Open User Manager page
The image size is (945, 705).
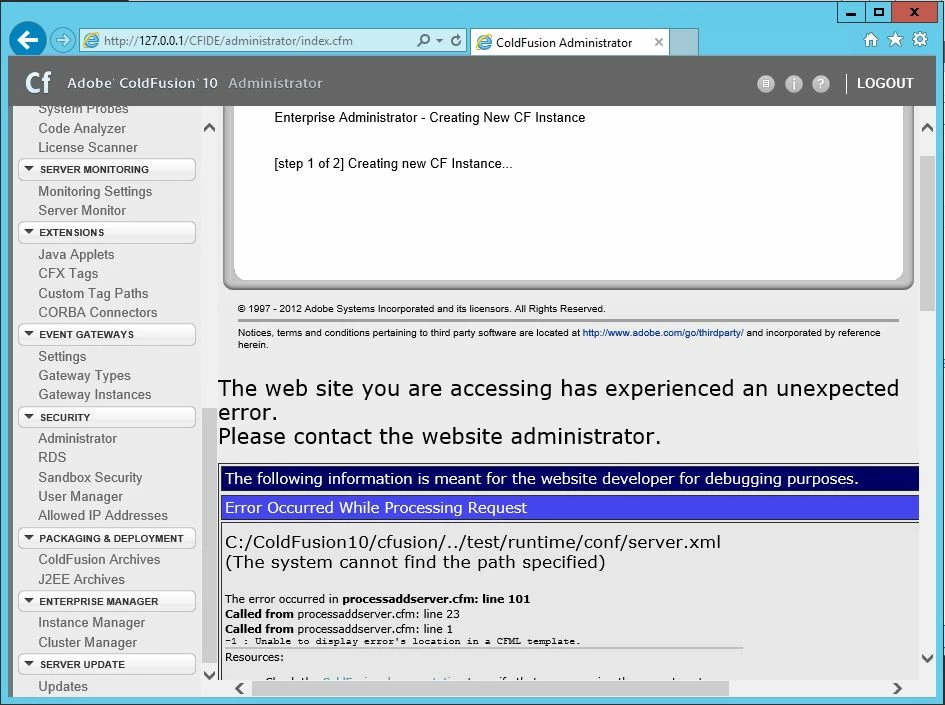click(x=81, y=497)
